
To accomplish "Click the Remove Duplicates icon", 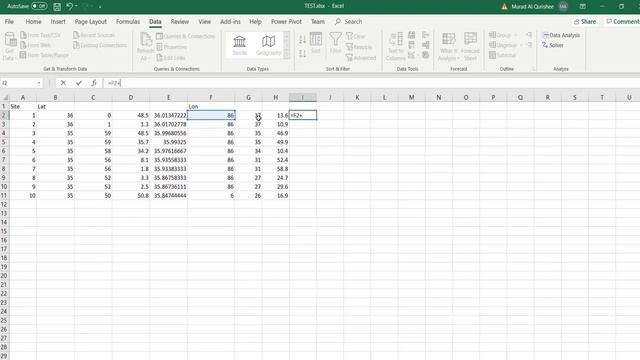I will point(411,45).
